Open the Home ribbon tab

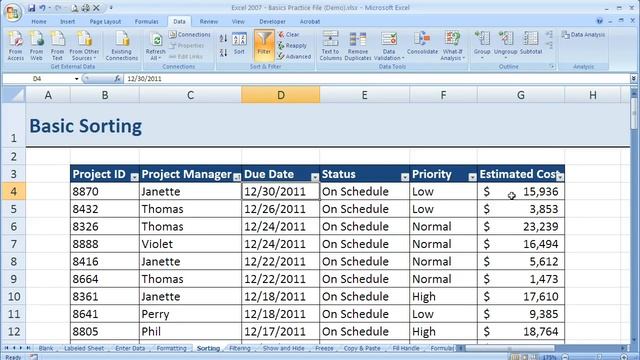pos(39,21)
